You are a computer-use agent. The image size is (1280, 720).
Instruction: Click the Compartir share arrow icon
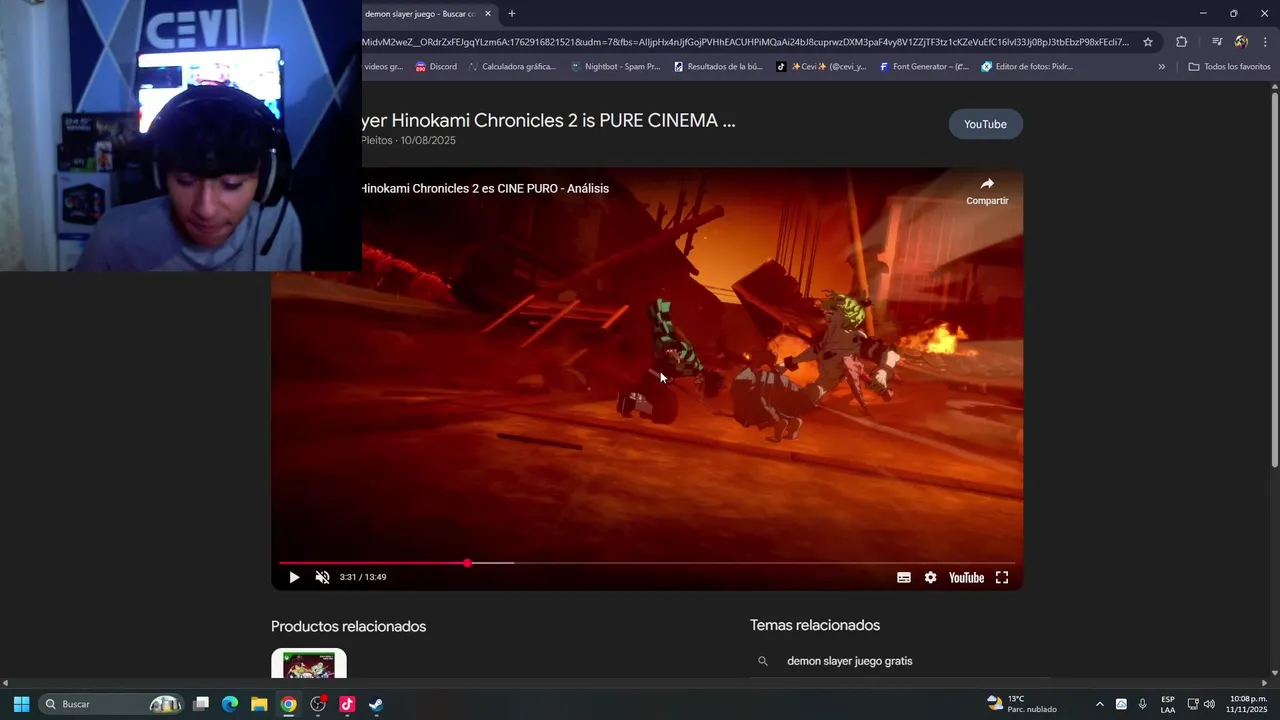[987, 184]
